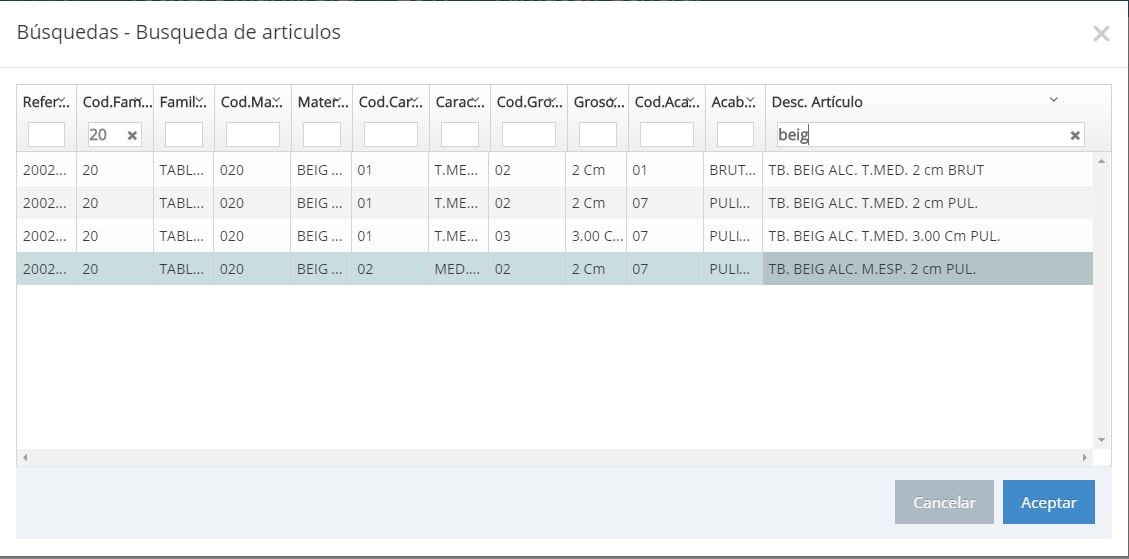
Task: Click the MED.... characteristic cell
Action: (x=459, y=269)
